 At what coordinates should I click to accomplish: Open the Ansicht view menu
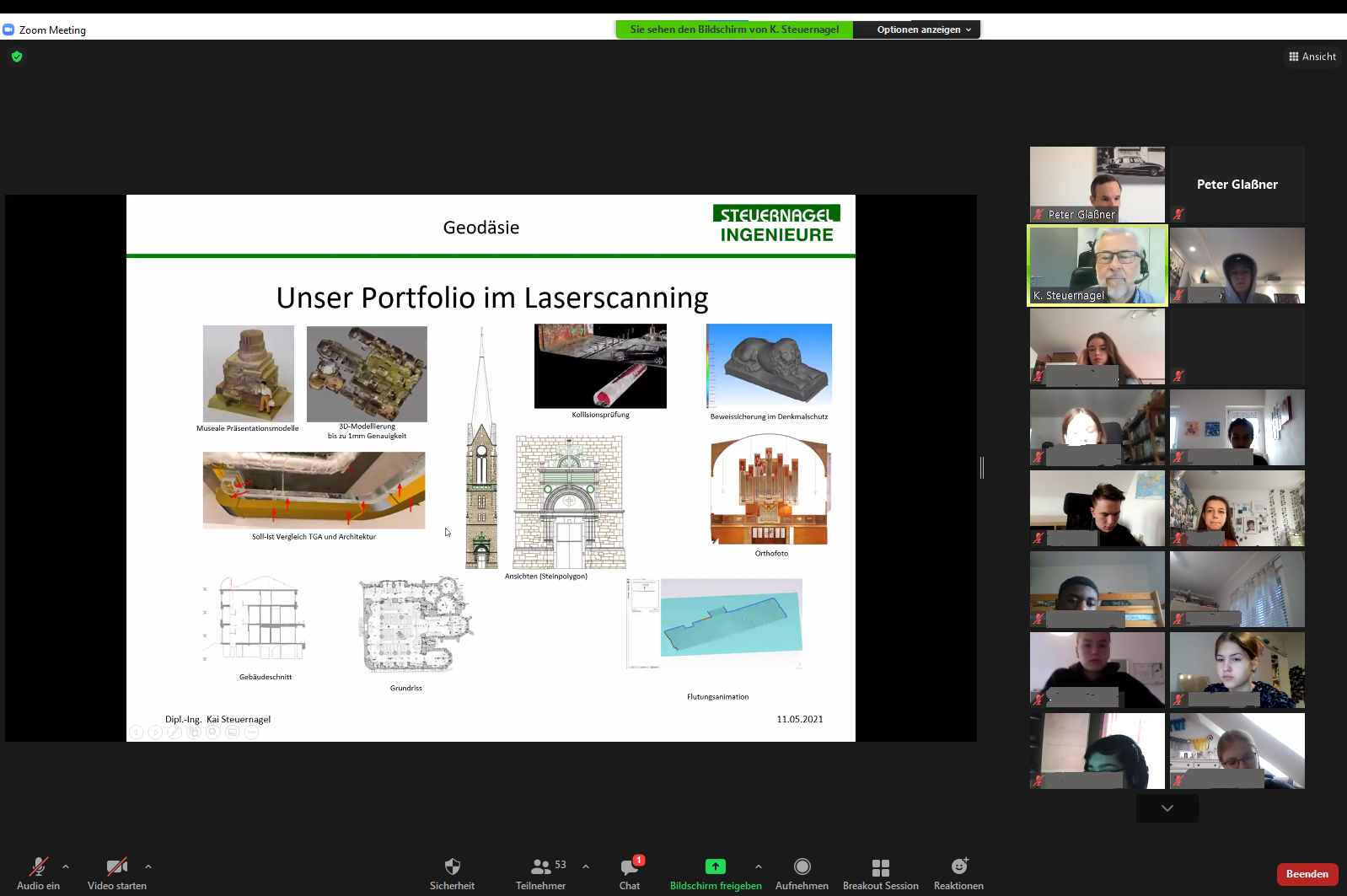click(1312, 56)
